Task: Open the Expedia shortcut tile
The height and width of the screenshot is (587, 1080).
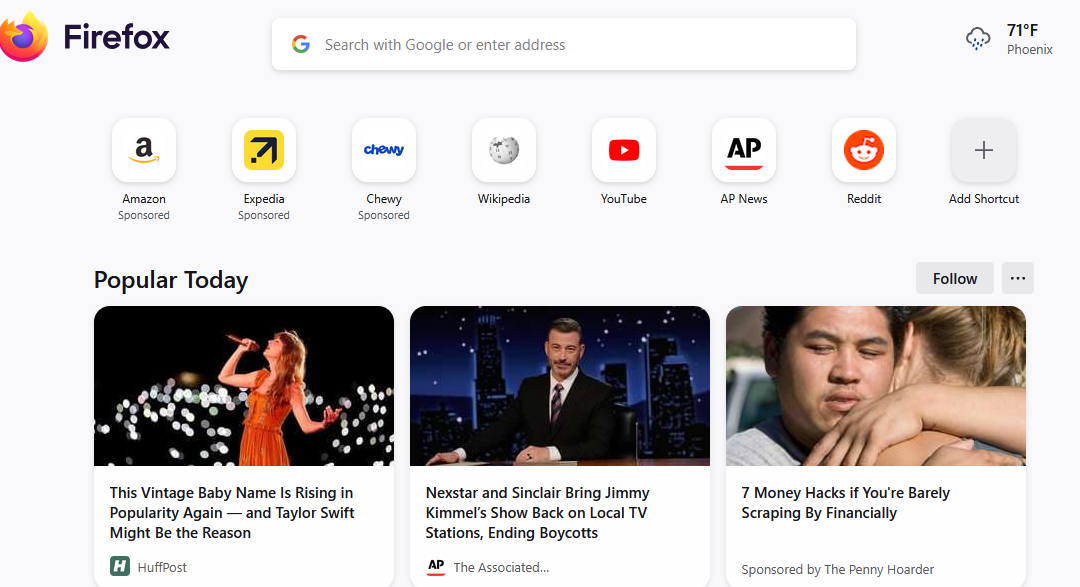Action: pyautogui.click(x=264, y=150)
